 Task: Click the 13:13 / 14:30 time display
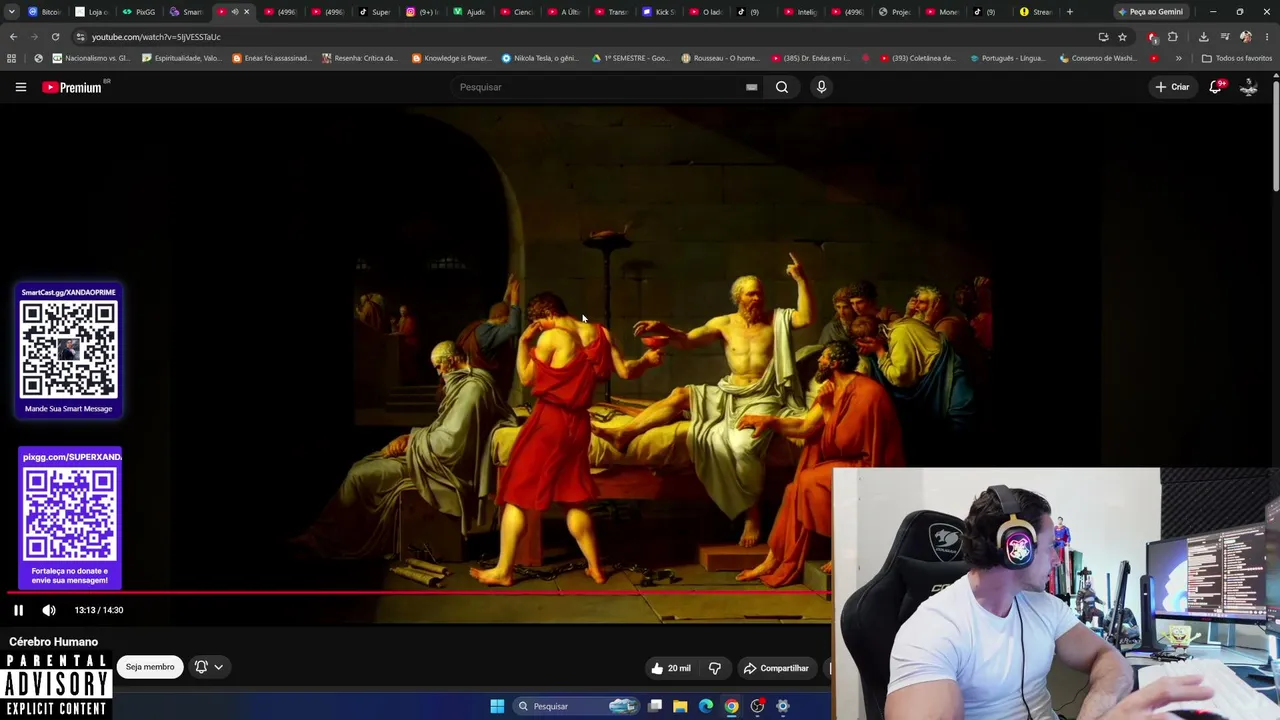(99, 610)
